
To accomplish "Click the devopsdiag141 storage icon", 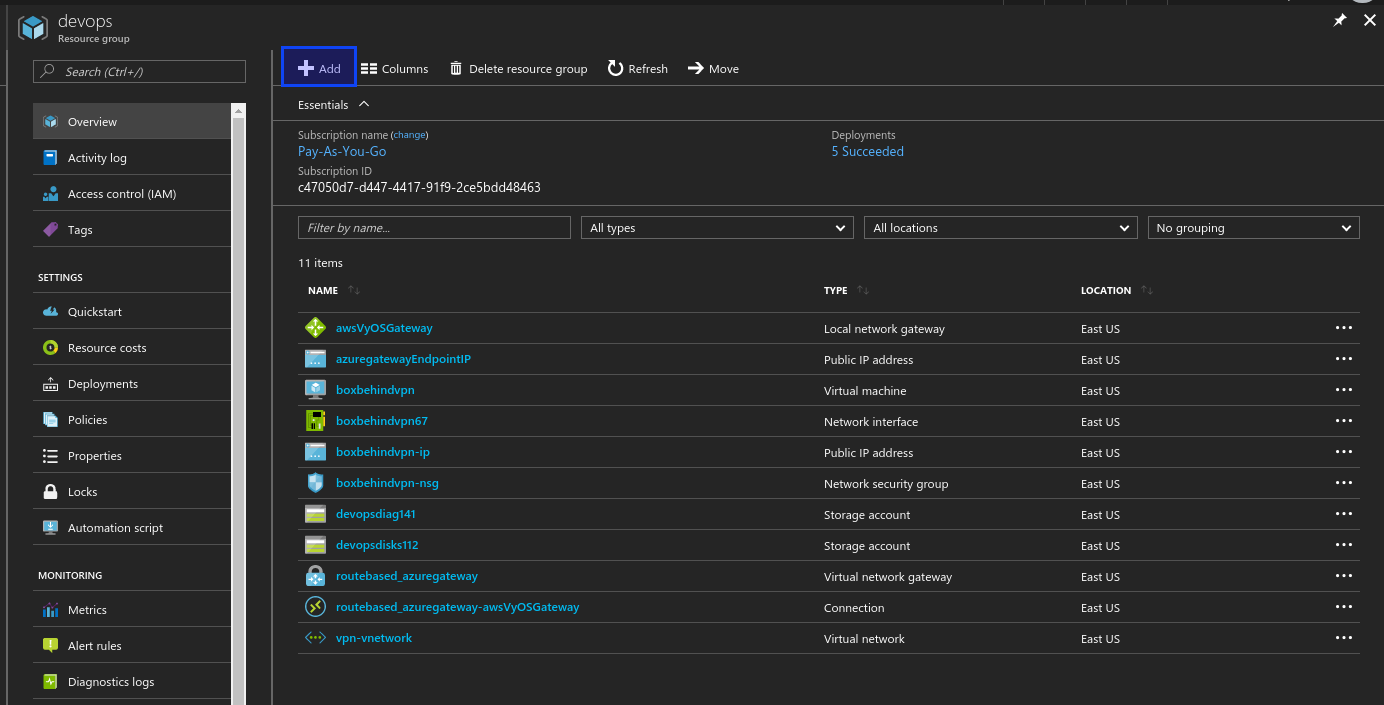I will pos(316,514).
